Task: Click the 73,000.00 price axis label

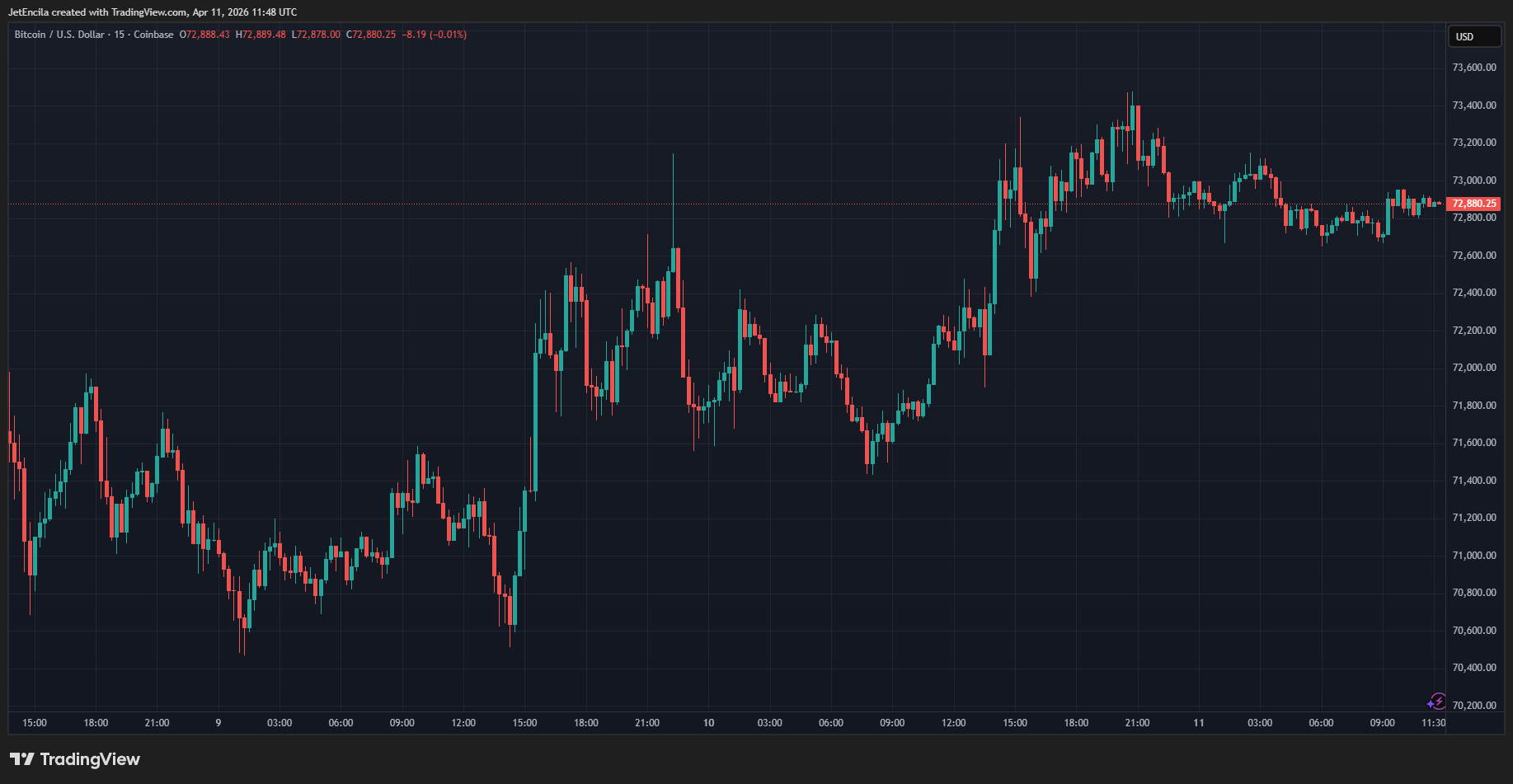Action: (1473, 181)
